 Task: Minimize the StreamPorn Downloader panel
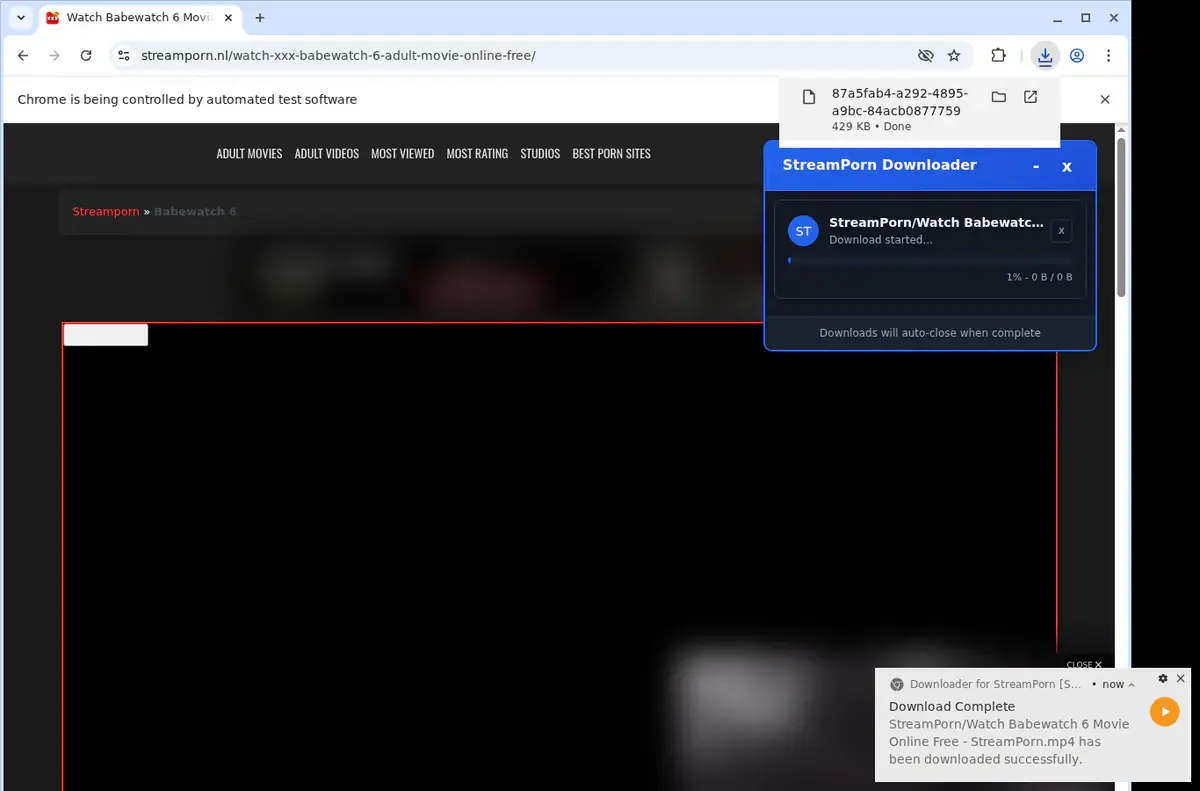point(1036,166)
